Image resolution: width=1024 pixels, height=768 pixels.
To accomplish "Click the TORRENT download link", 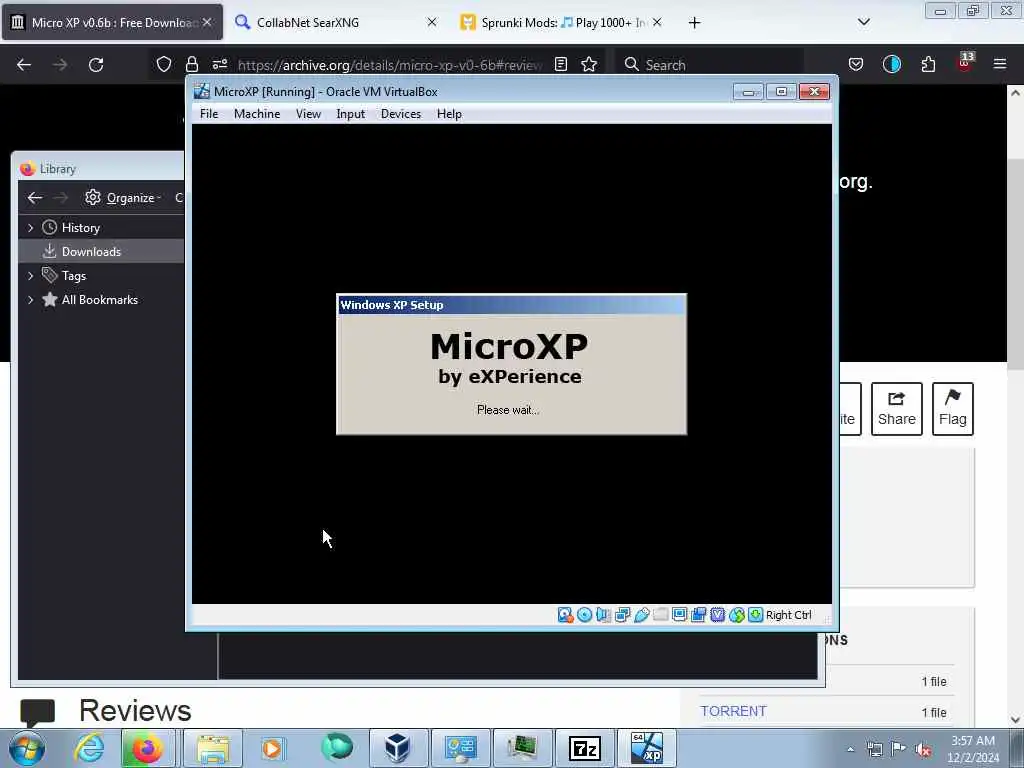I will [733, 711].
